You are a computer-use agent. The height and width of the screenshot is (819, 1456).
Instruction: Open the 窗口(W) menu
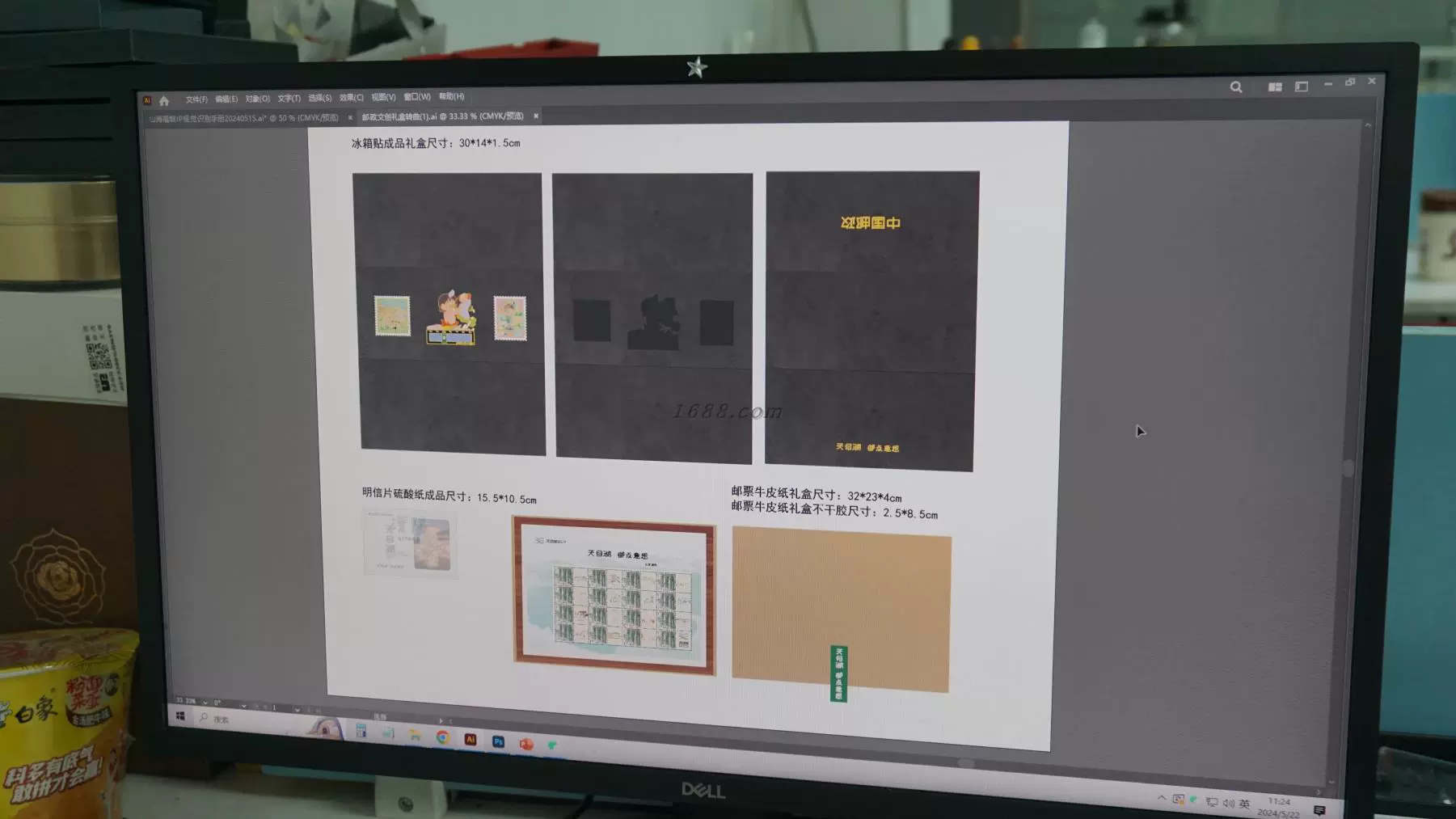(x=416, y=97)
